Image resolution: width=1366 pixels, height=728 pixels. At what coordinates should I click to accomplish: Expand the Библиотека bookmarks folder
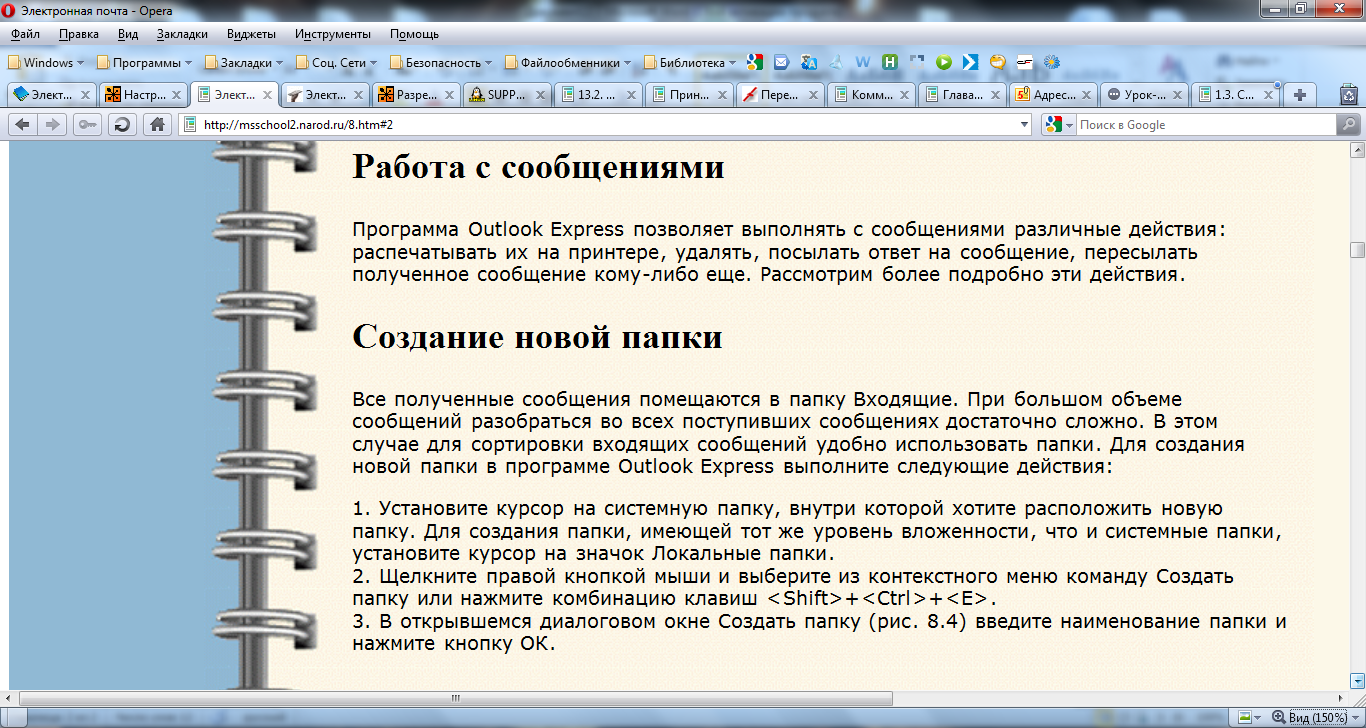coord(689,62)
